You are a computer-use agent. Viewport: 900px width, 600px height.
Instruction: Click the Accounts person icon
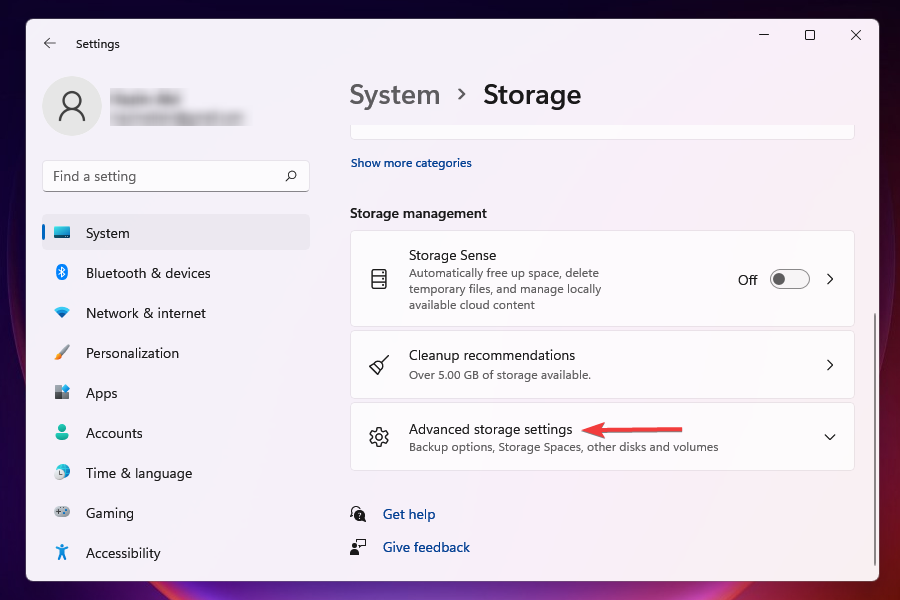pos(62,432)
